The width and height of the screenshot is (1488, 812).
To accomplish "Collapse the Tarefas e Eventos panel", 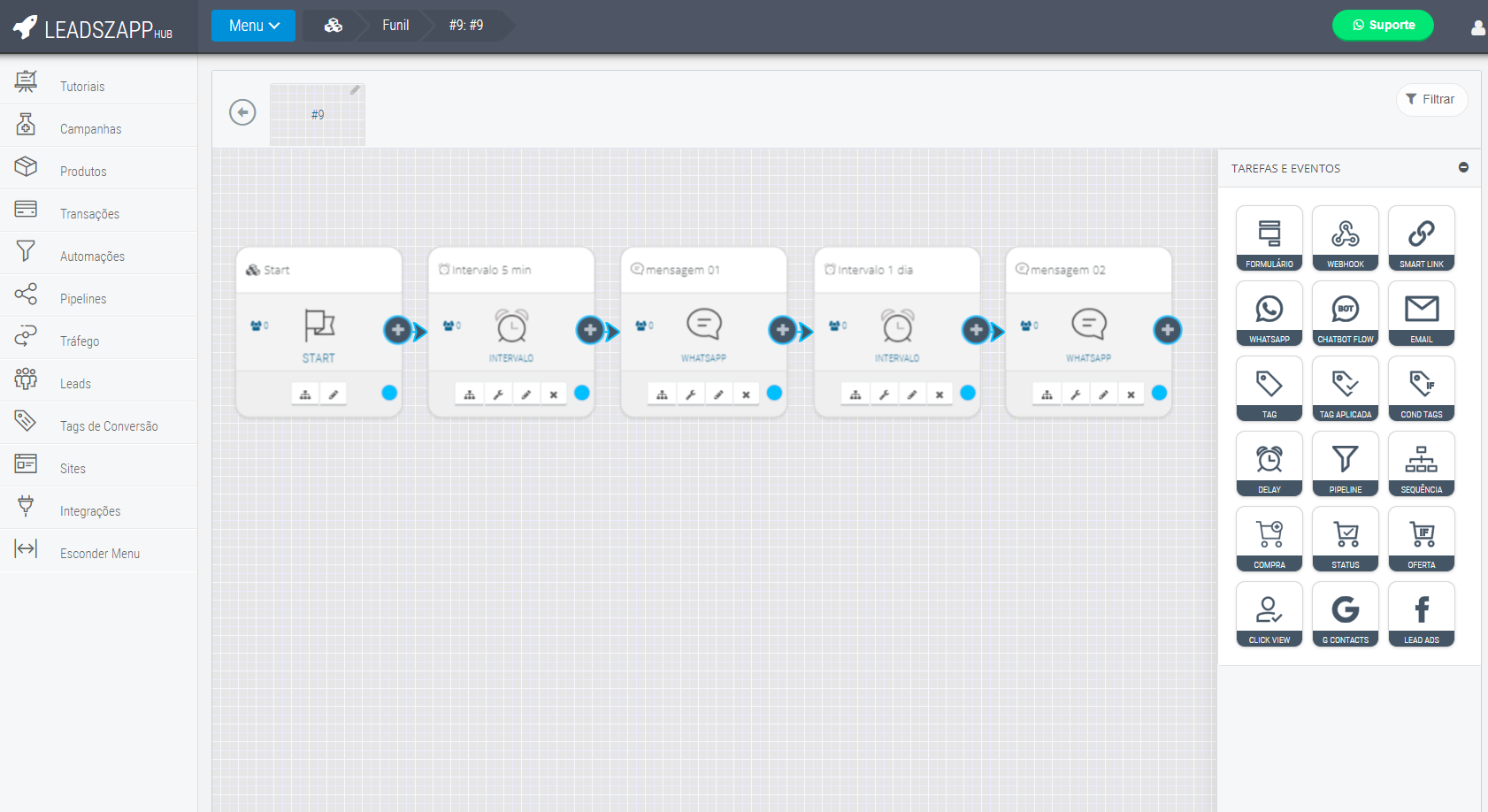I will (1463, 167).
